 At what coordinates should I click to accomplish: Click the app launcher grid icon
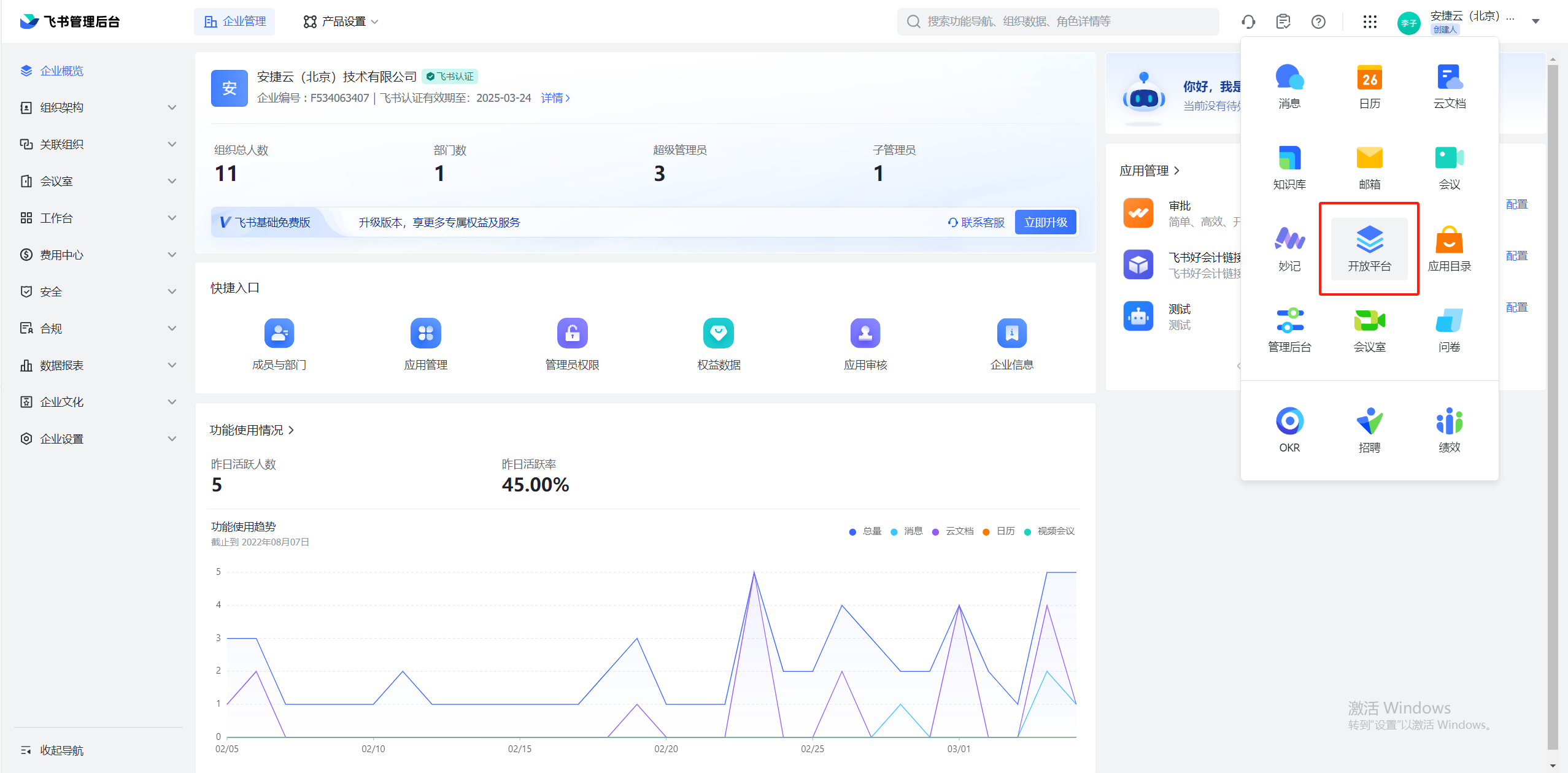pos(1370,22)
